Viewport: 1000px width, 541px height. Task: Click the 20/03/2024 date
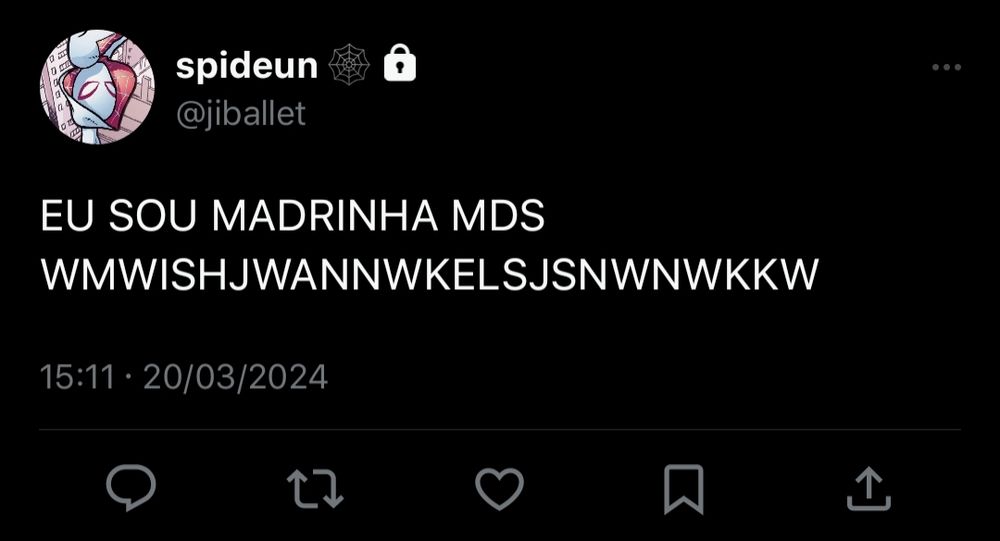coord(235,376)
